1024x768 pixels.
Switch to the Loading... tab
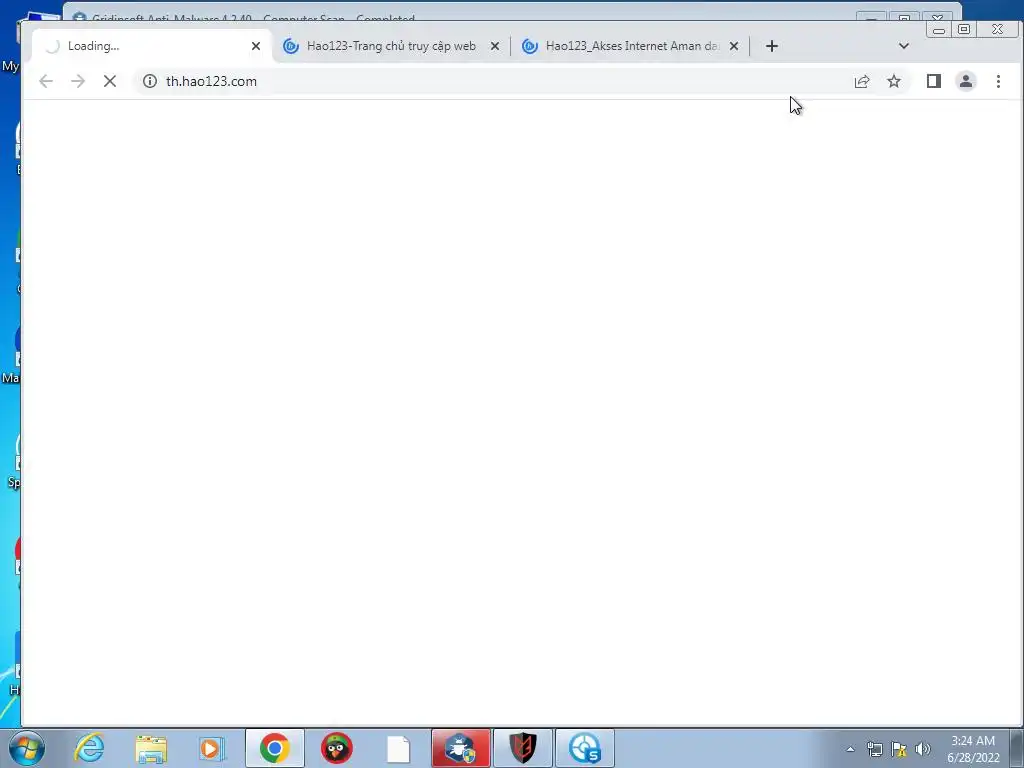[152, 46]
